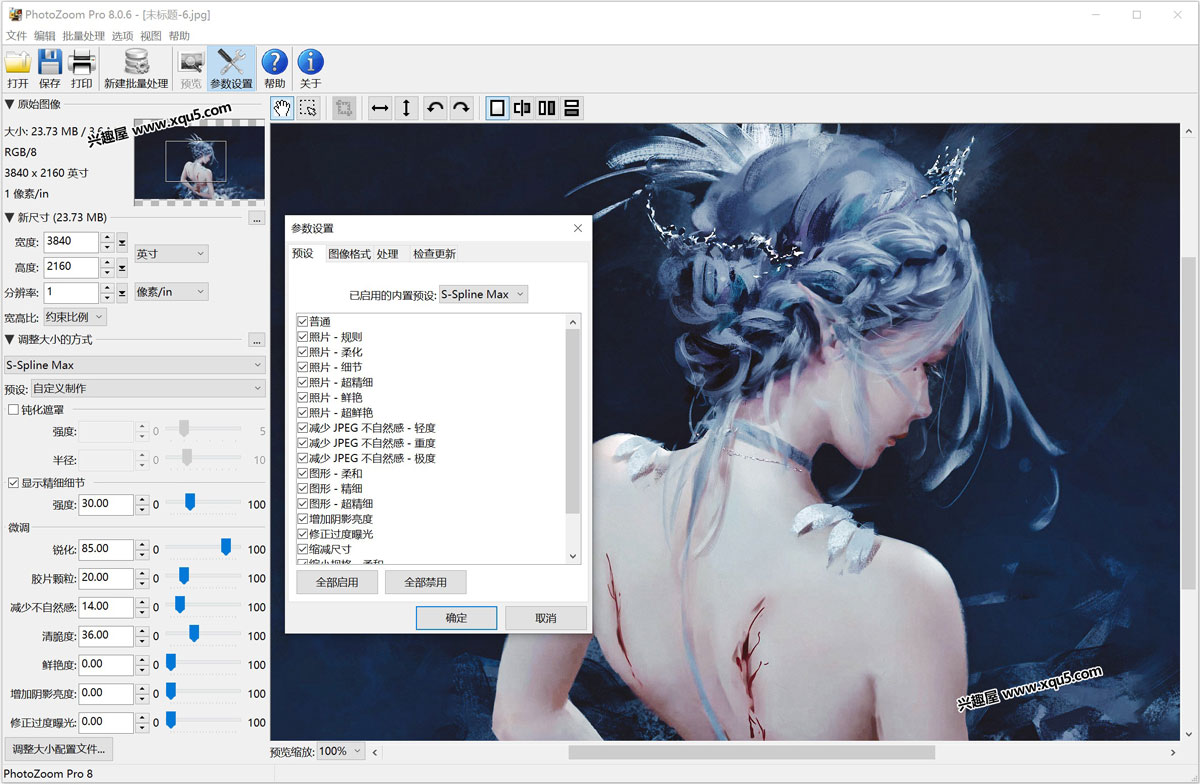
Task: Rotate image clockwise
Action: [461, 108]
